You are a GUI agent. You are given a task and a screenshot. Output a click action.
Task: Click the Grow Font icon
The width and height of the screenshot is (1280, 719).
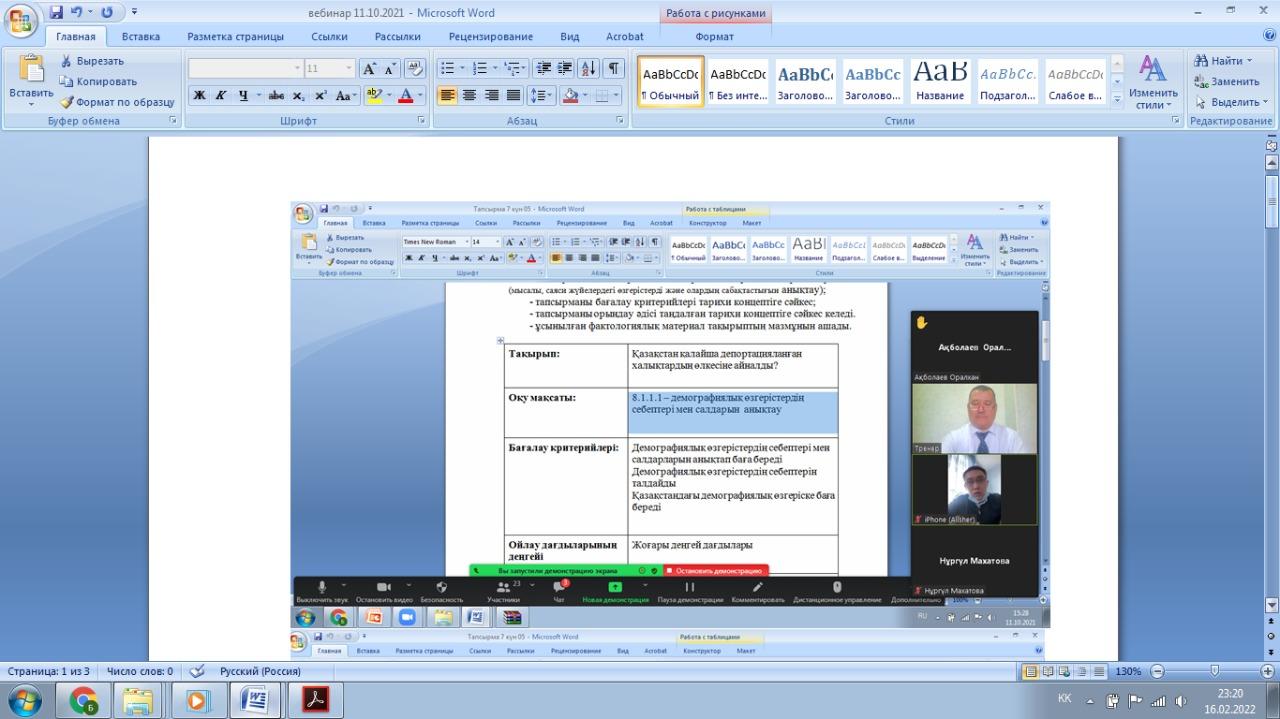(369, 69)
